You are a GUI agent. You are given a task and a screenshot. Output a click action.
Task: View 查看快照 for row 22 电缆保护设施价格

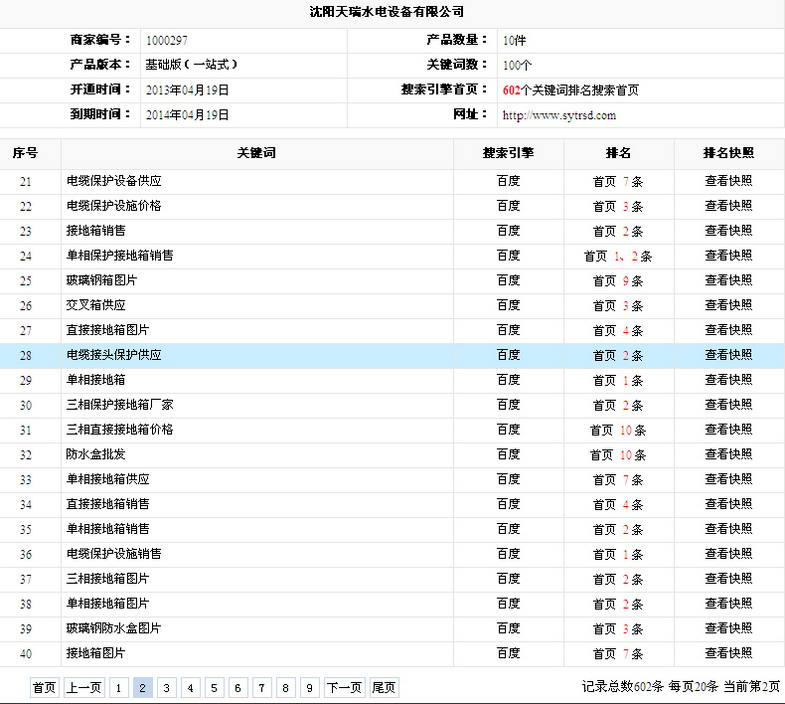[x=728, y=206]
